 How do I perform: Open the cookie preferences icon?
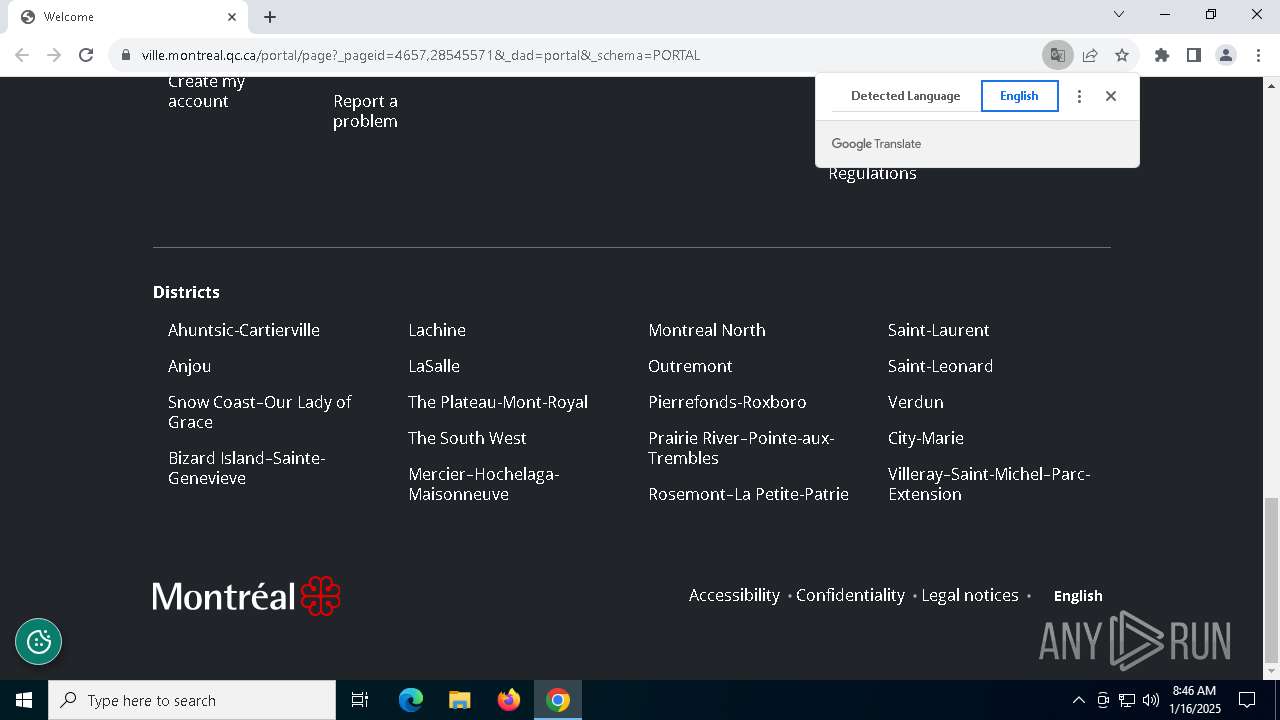pyautogui.click(x=39, y=641)
